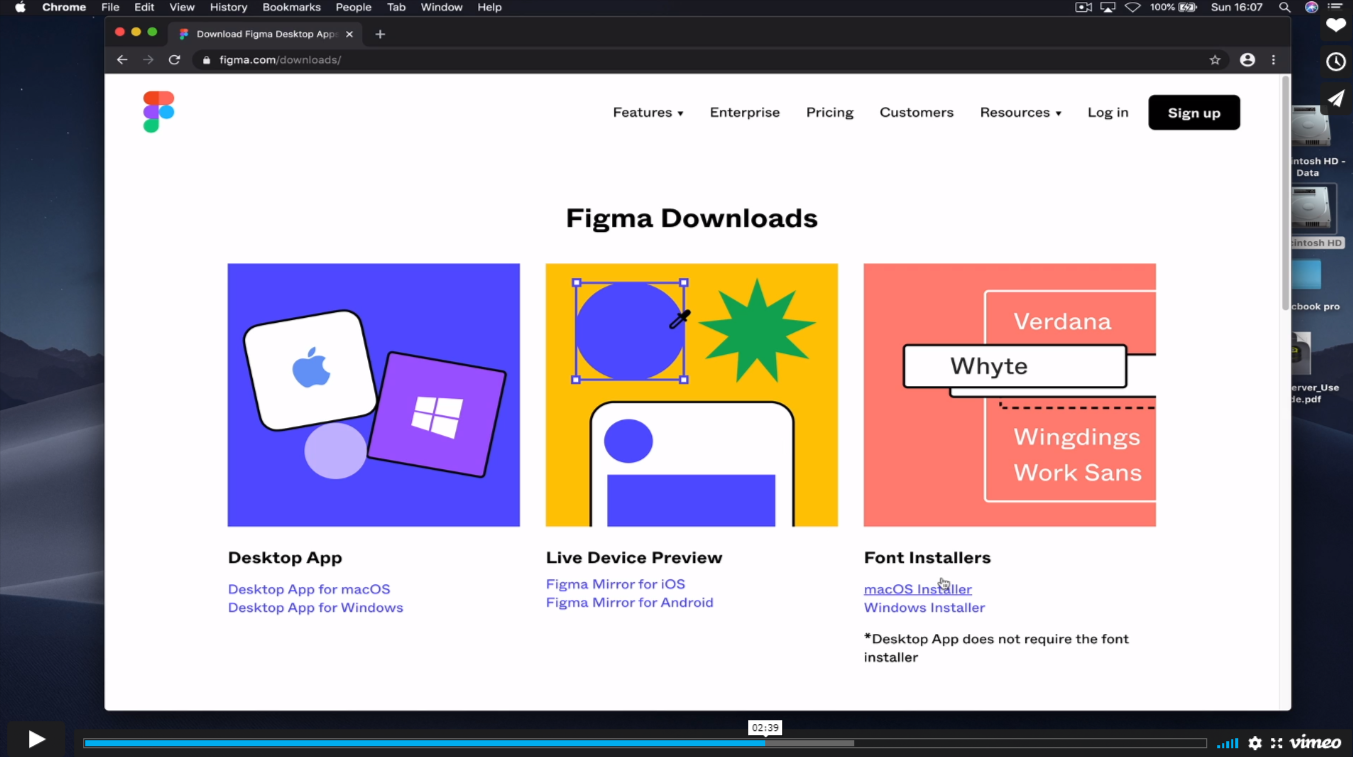Click Wi-Fi icon in menu bar
The image size is (1353, 757).
coord(1133,7)
